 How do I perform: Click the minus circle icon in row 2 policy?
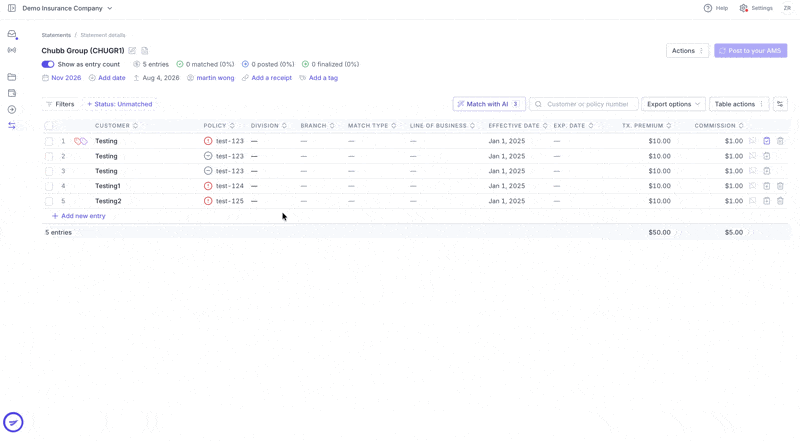(x=208, y=156)
